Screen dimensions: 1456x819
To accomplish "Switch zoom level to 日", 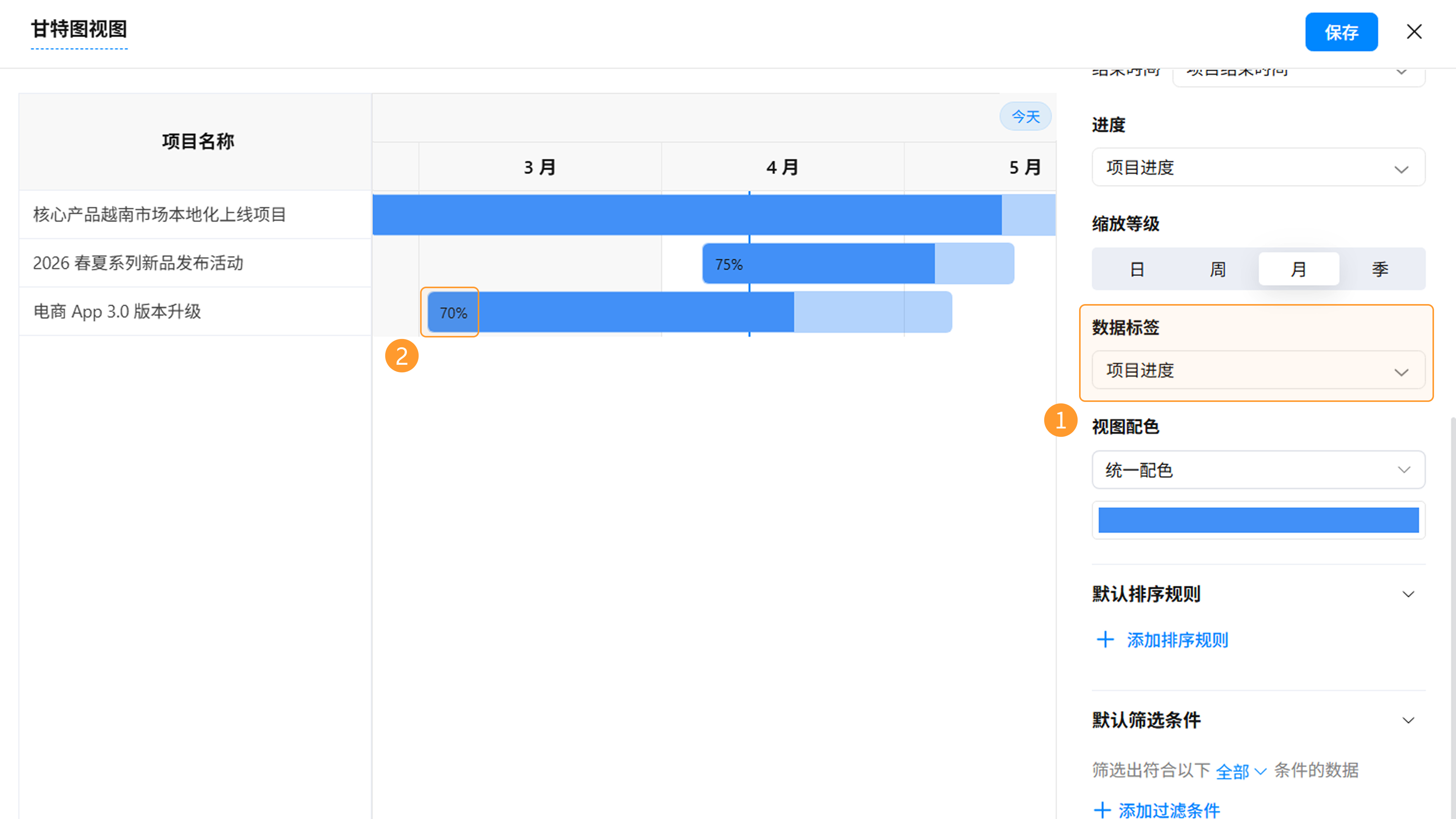I will coord(1137,269).
